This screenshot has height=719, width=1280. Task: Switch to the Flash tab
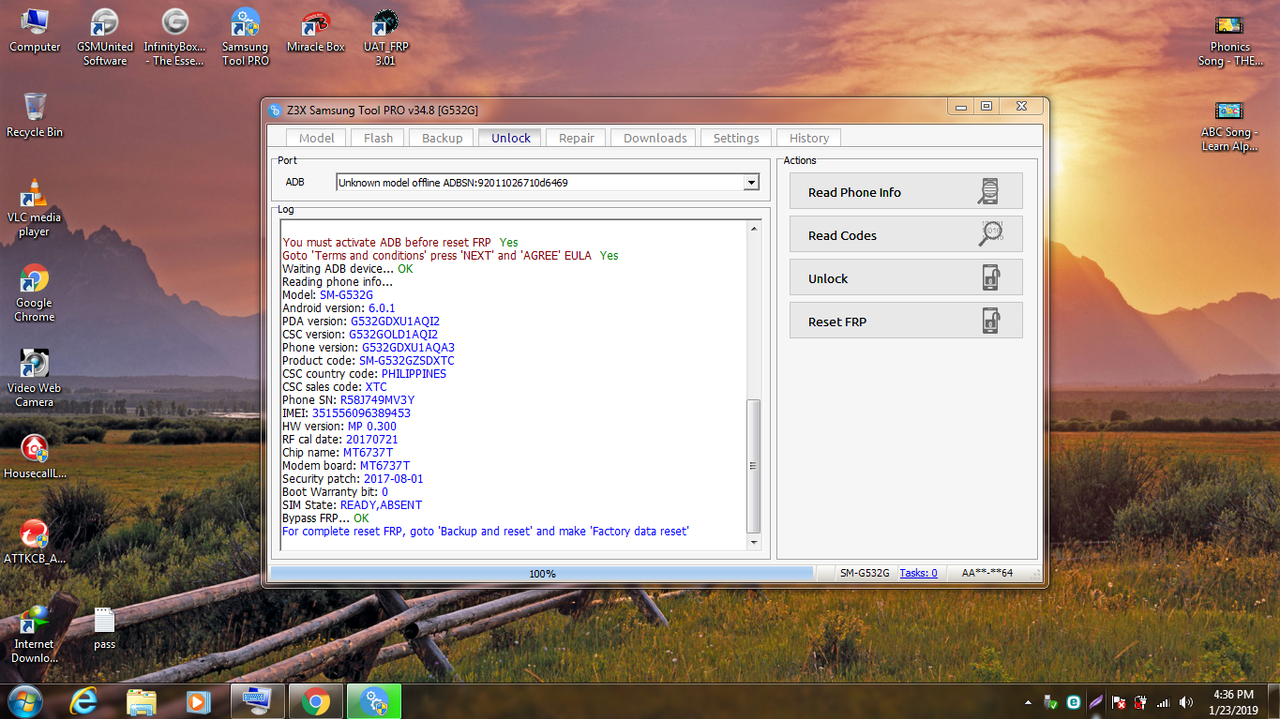(378, 138)
